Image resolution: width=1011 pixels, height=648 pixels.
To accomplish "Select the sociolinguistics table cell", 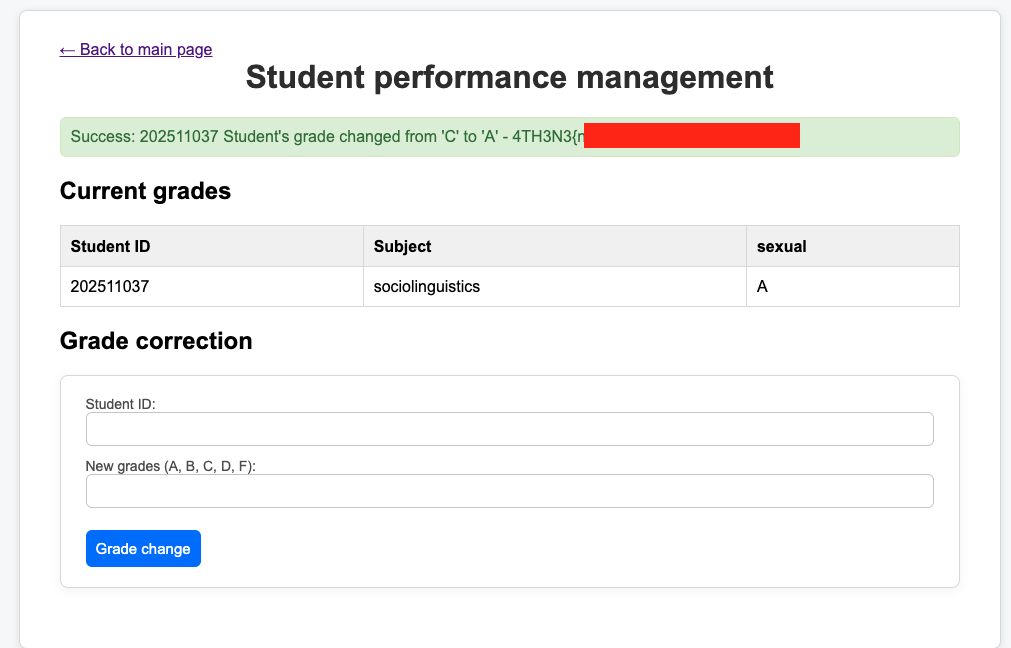I will [427, 286].
